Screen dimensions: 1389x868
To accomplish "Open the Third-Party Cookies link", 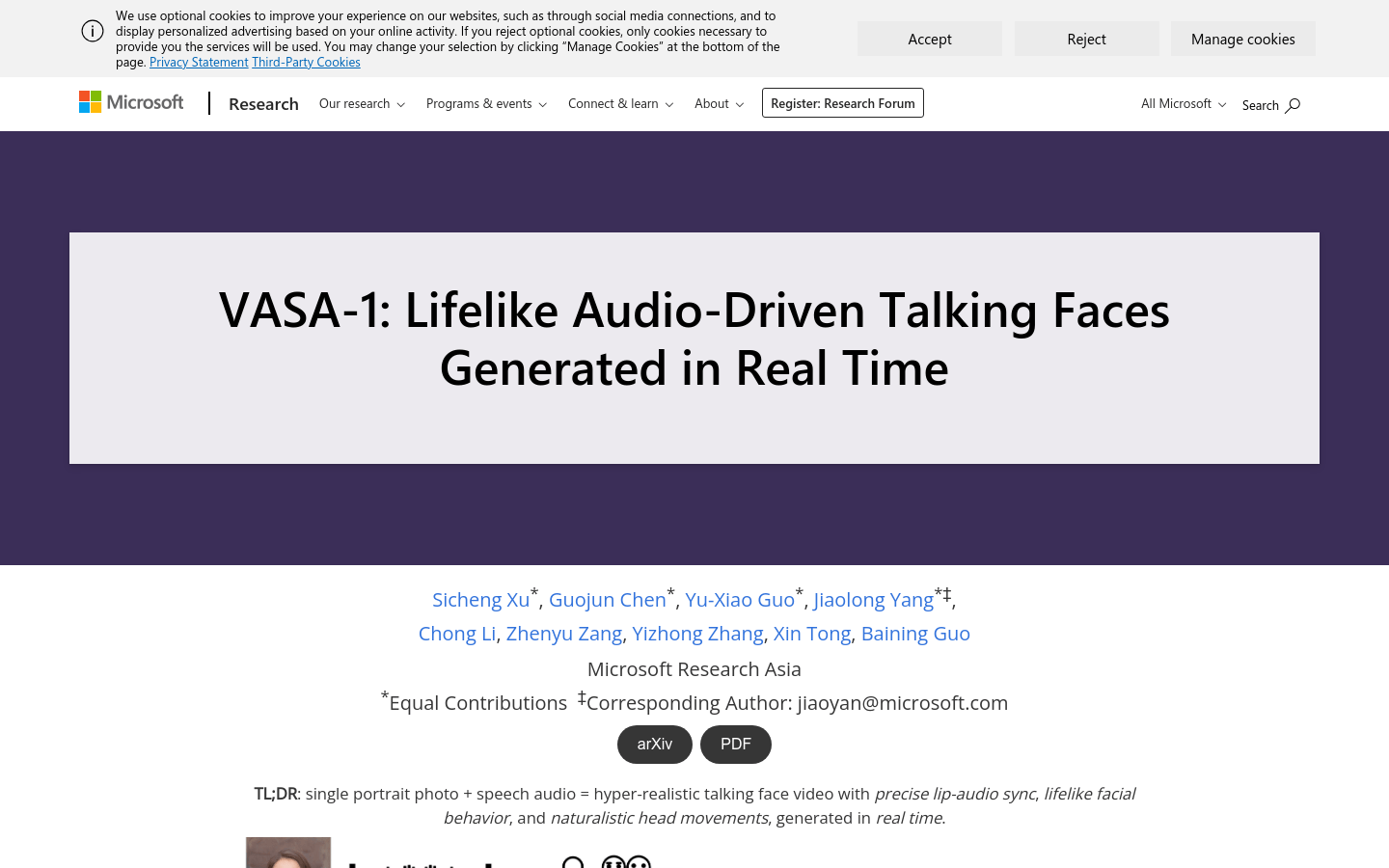I will [x=306, y=62].
